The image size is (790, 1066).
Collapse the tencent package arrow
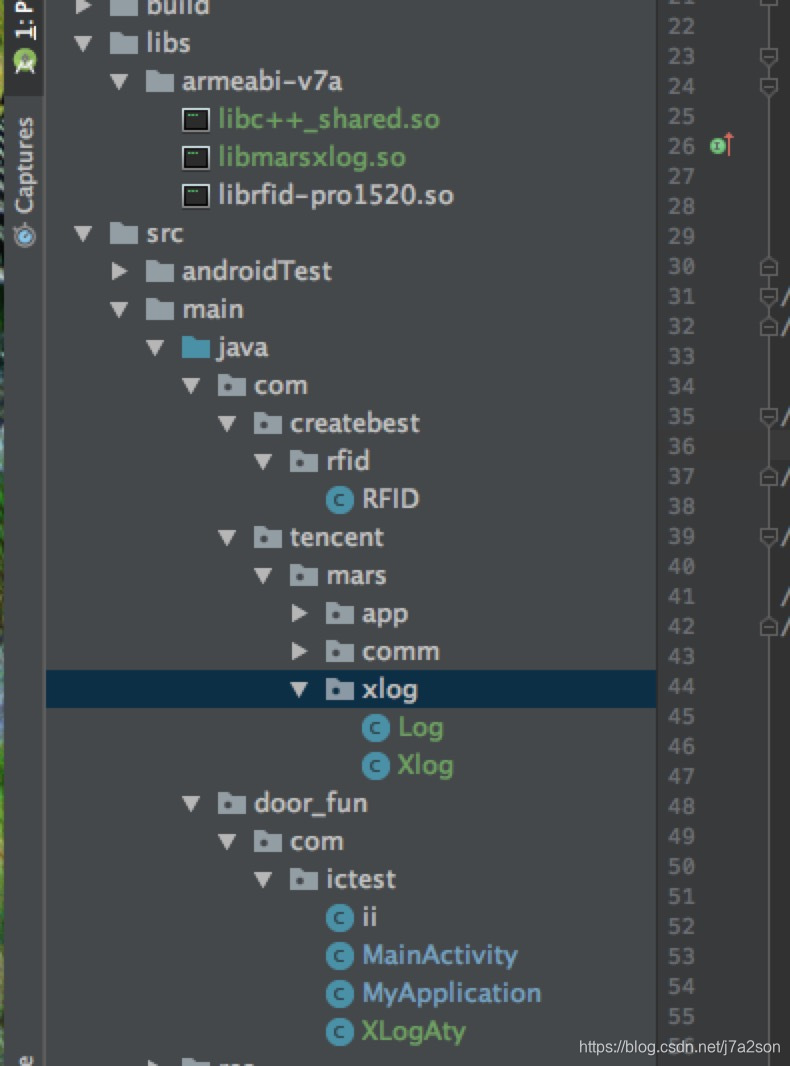pyautogui.click(x=227, y=538)
